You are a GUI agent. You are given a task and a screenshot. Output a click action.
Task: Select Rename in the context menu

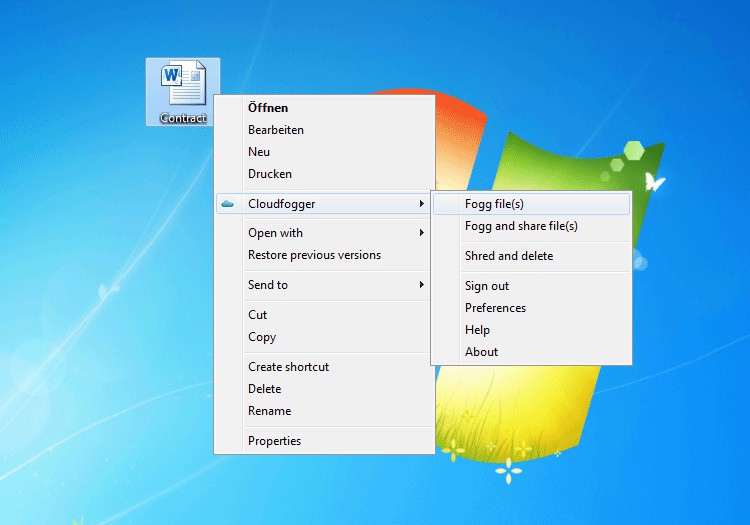click(324, 411)
